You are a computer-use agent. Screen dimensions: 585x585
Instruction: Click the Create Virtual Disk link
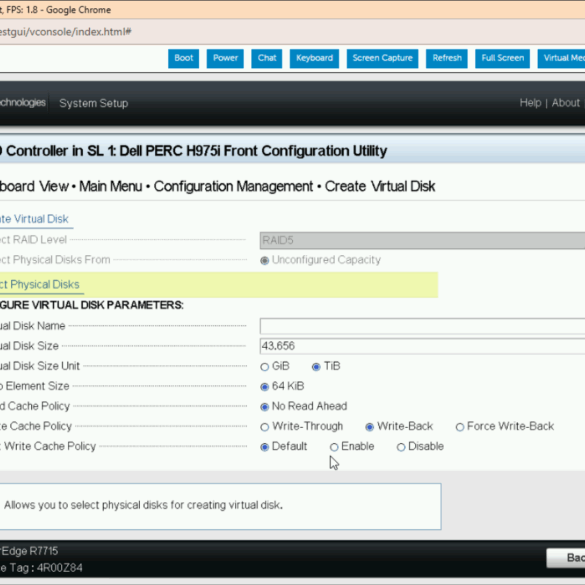(34, 219)
